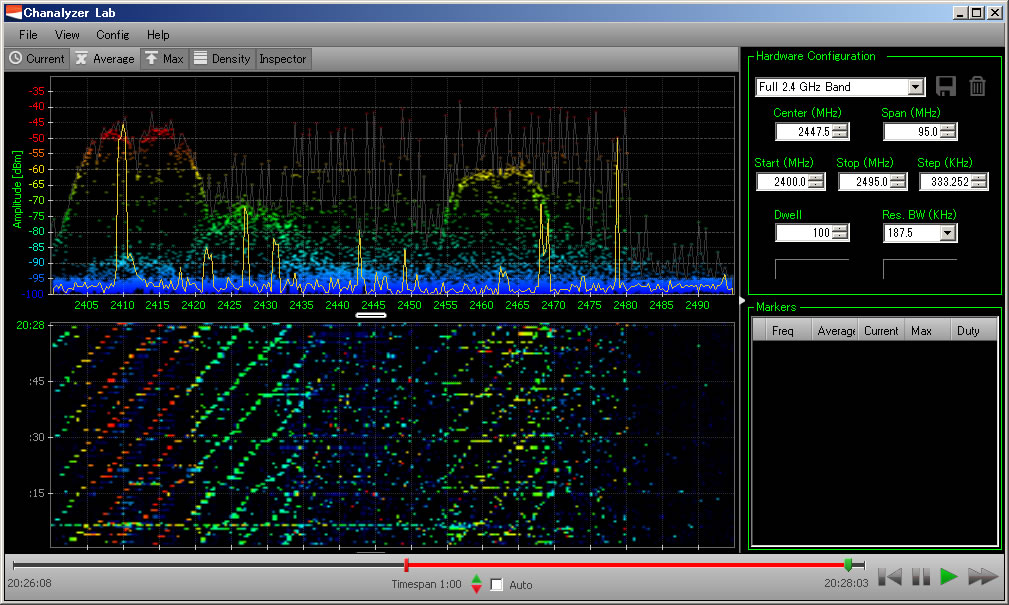
Task: Open the View menu
Action: (67, 35)
